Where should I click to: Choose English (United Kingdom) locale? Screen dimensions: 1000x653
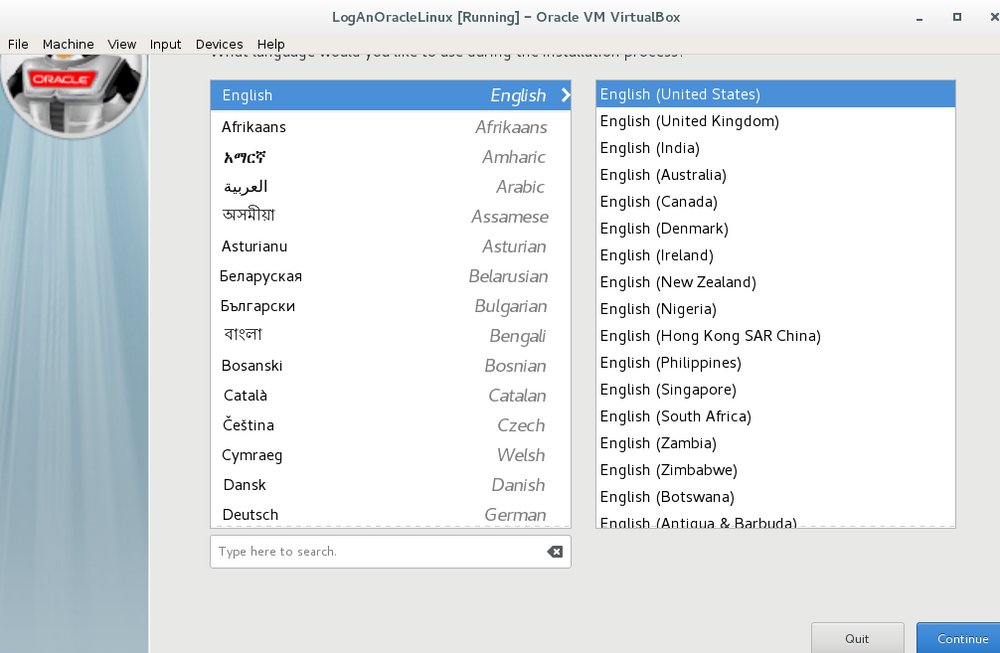776,121
